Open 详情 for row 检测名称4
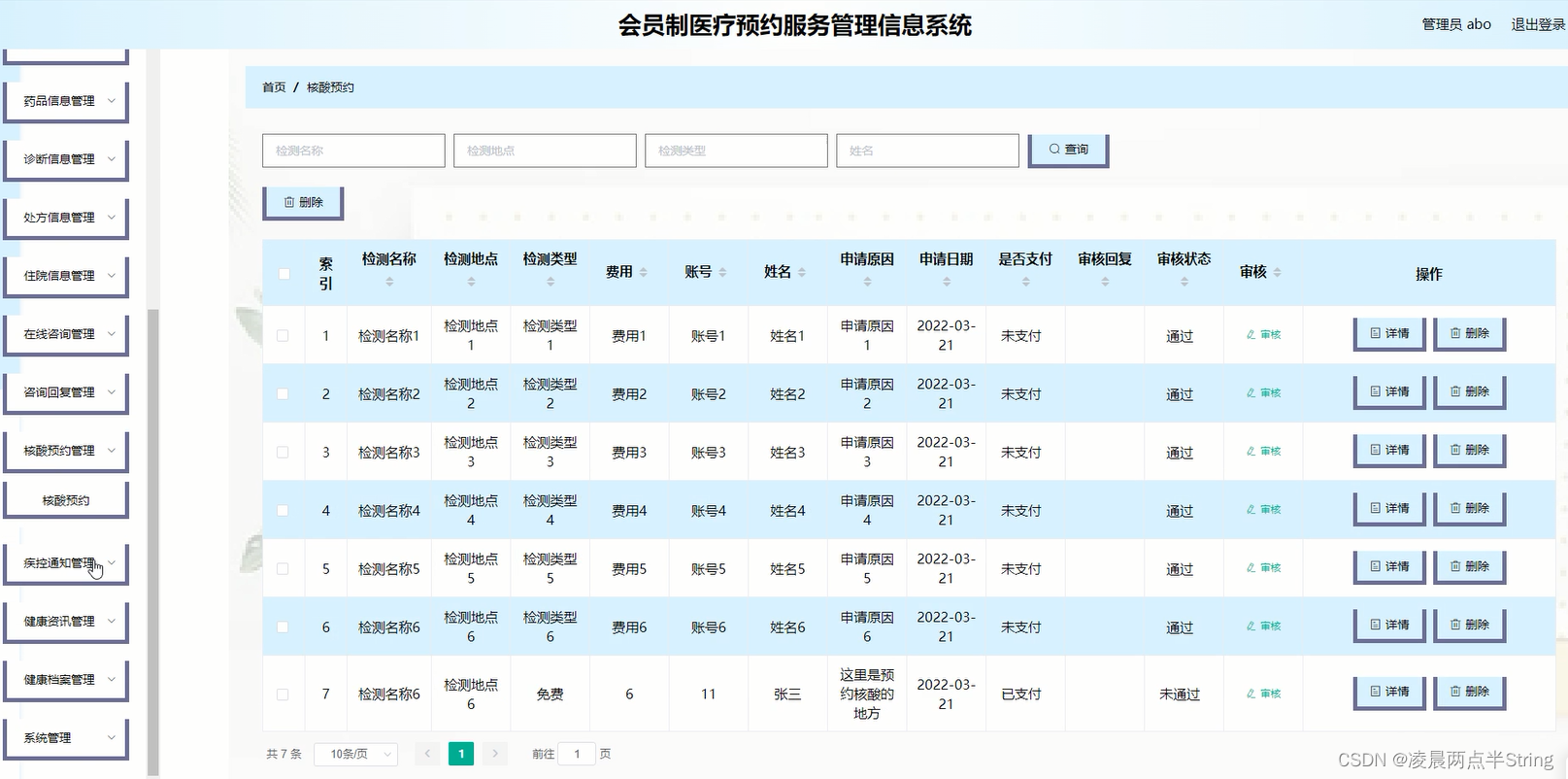Viewport: 1568px width, 779px height. point(1389,509)
